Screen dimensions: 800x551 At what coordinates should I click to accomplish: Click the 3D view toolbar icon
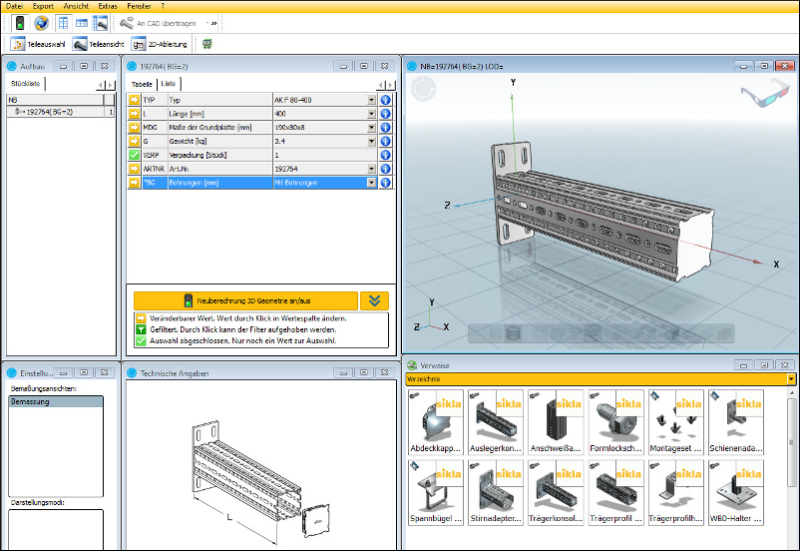100,23
